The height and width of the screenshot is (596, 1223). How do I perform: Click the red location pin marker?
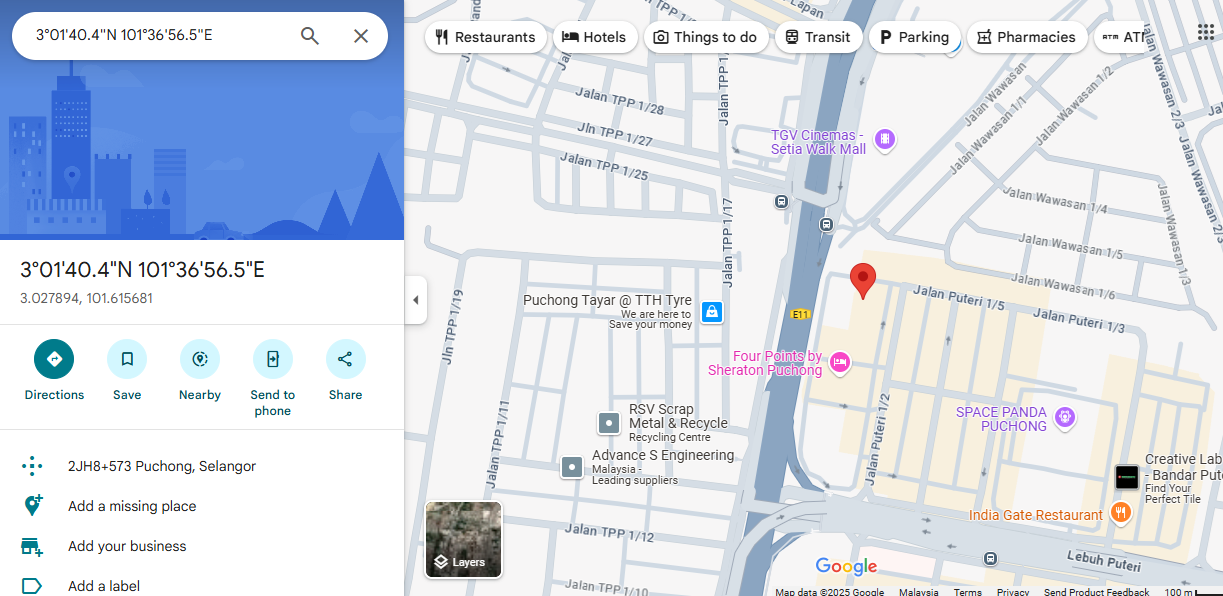862,281
